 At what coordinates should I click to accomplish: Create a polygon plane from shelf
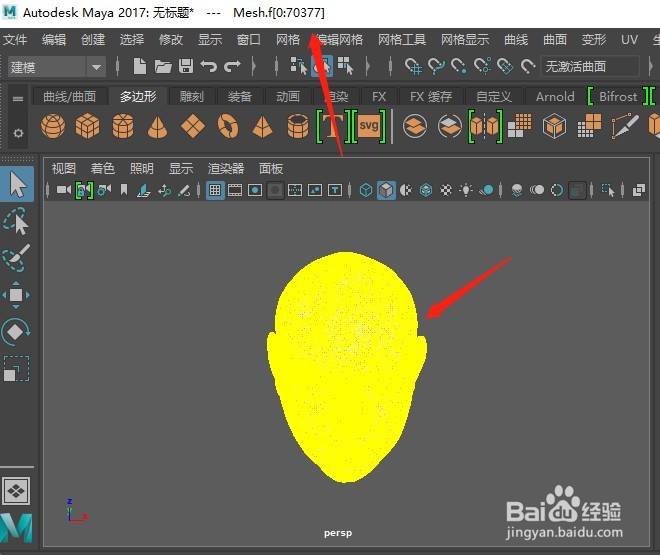pyautogui.click(x=193, y=126)
